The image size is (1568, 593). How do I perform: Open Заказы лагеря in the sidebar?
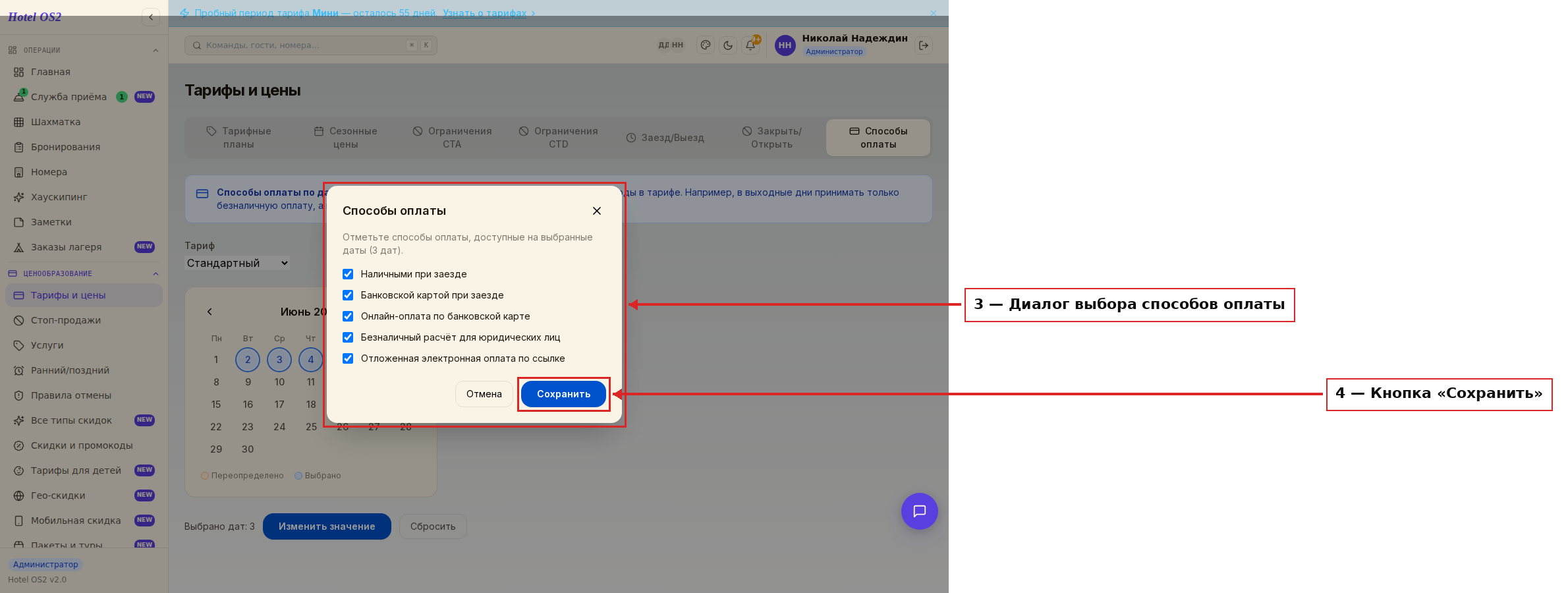coord(84,247)
